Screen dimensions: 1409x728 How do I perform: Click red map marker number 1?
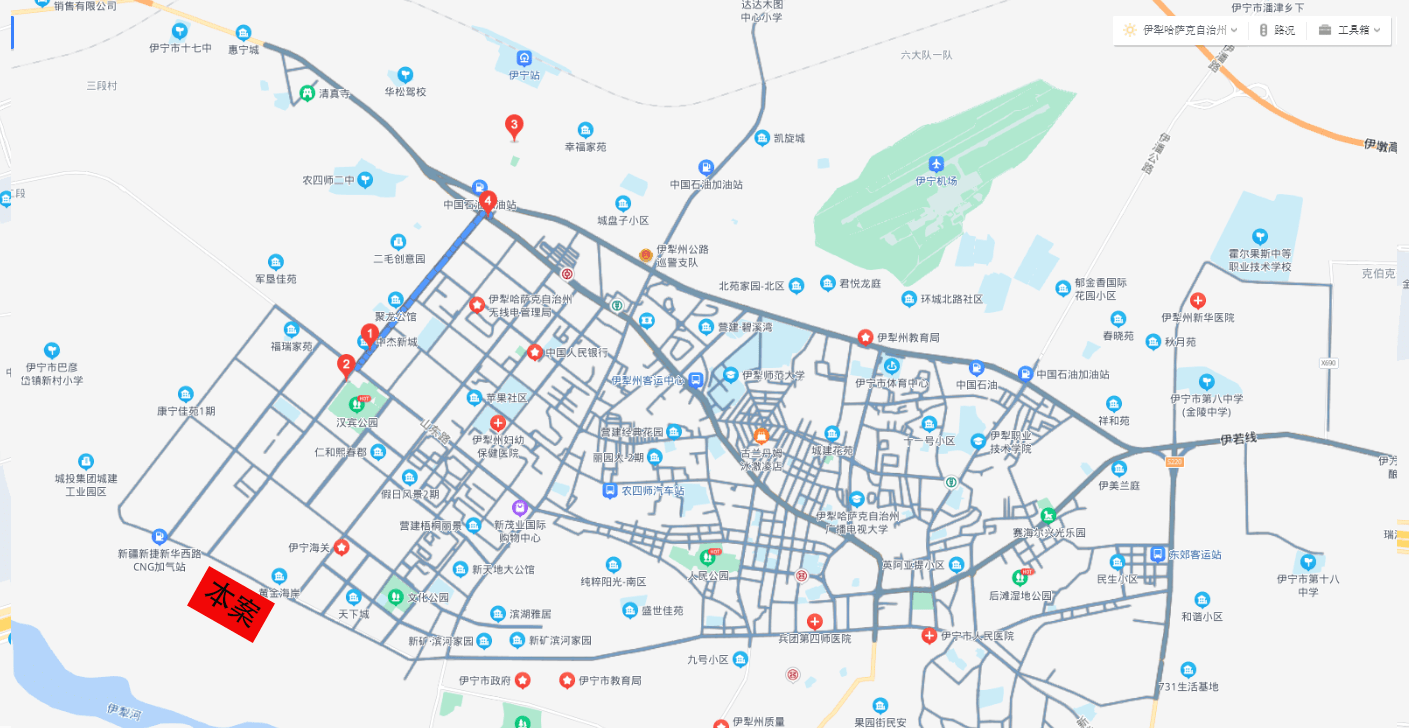369,335
